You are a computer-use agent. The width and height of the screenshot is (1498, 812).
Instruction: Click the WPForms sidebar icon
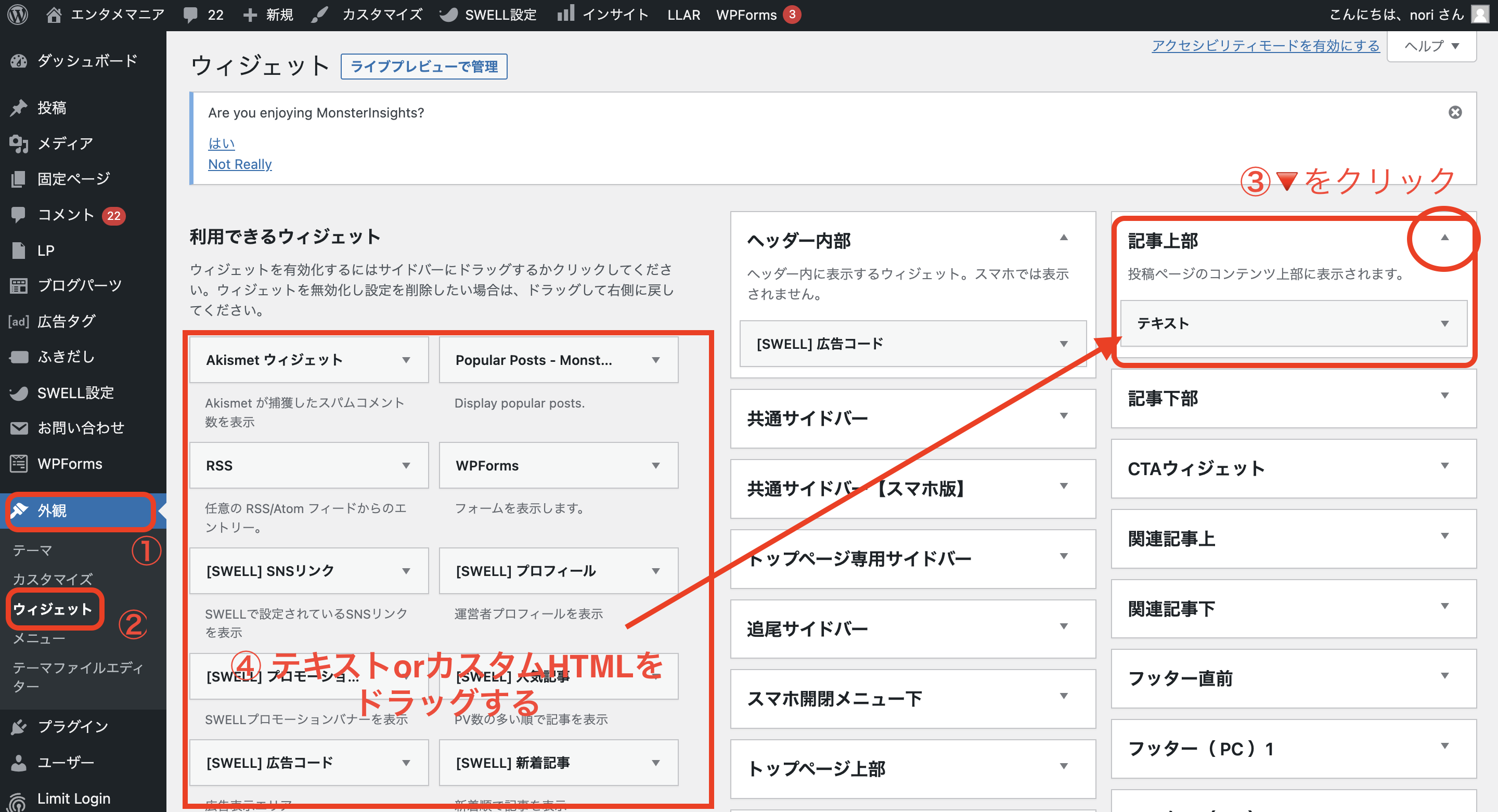(19, 464)
